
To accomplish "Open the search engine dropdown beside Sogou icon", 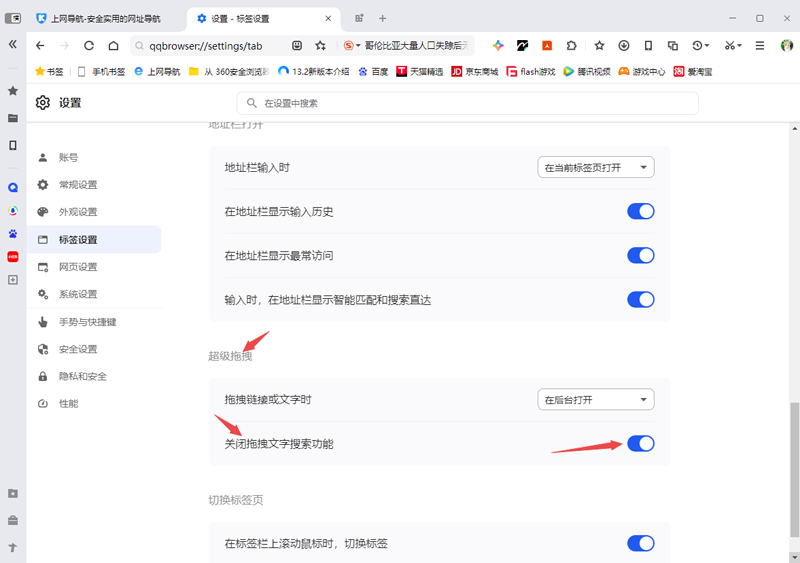I will [352, 46].
